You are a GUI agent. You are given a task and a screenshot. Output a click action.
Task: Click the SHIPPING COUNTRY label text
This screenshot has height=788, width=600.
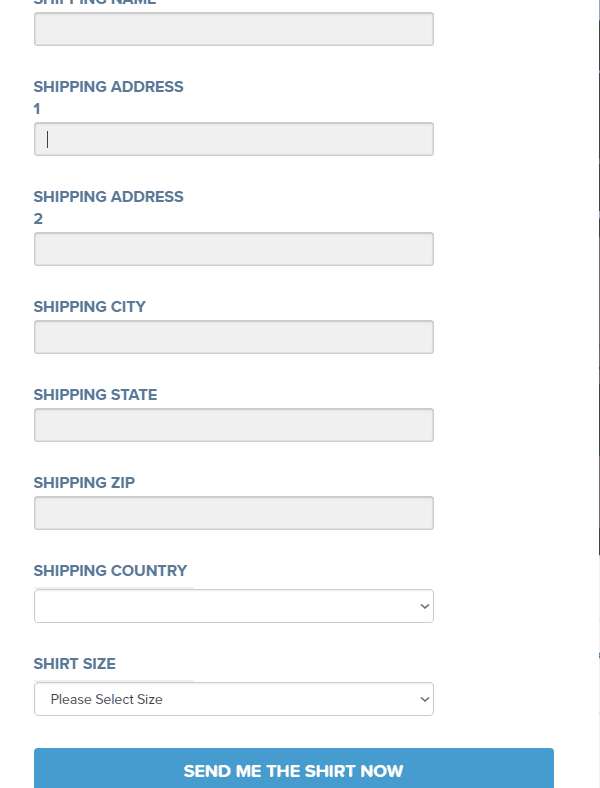tap(110, 570)
